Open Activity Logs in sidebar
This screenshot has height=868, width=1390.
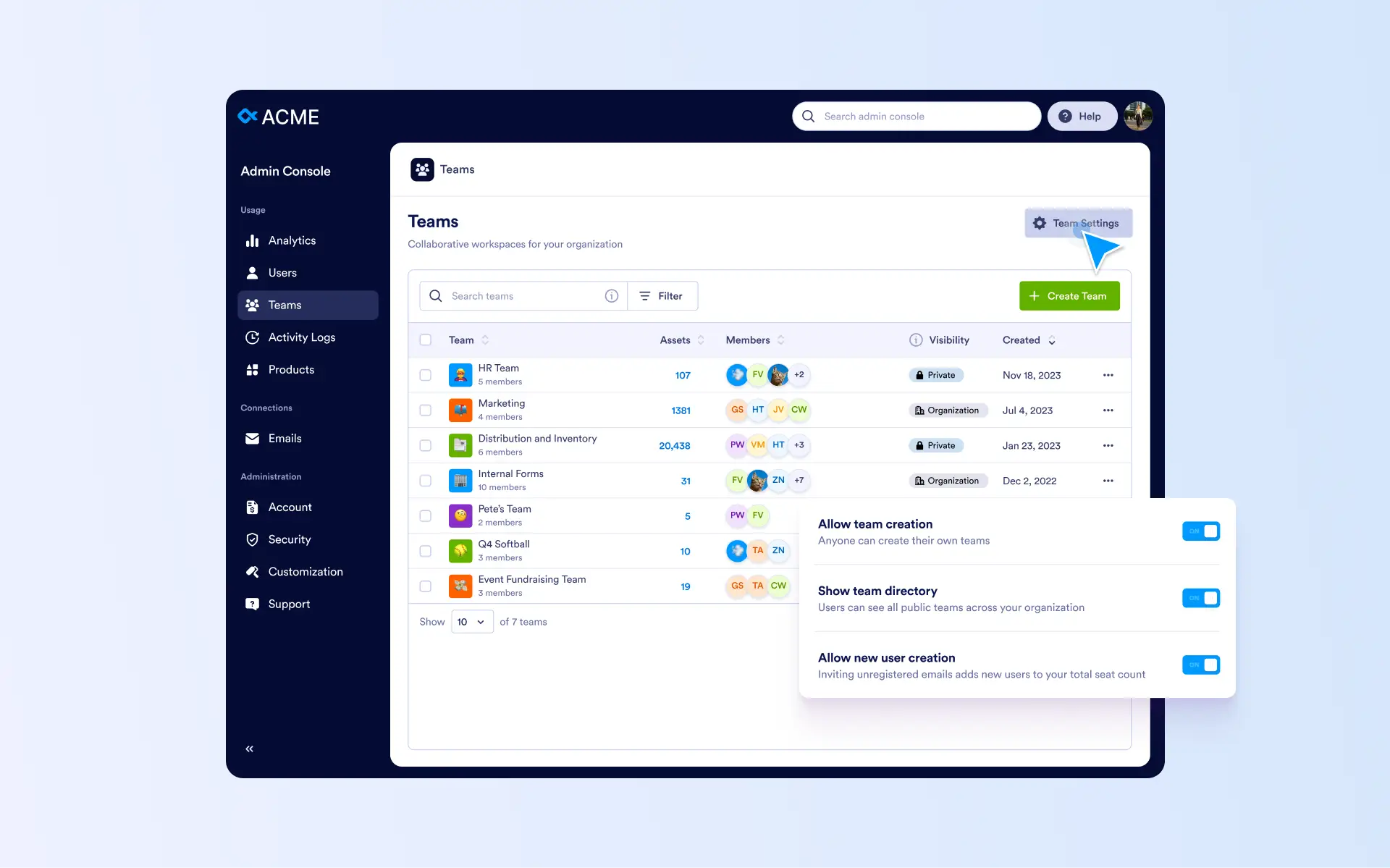301,337
